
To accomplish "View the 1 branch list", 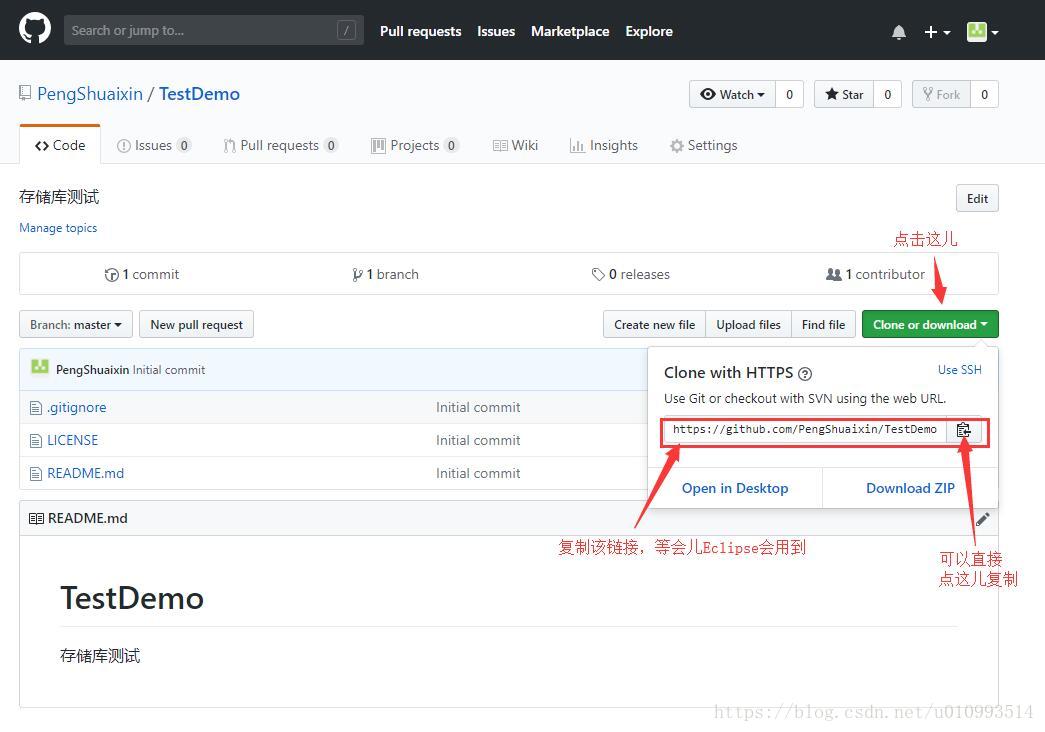I will [x=385, y=274].
